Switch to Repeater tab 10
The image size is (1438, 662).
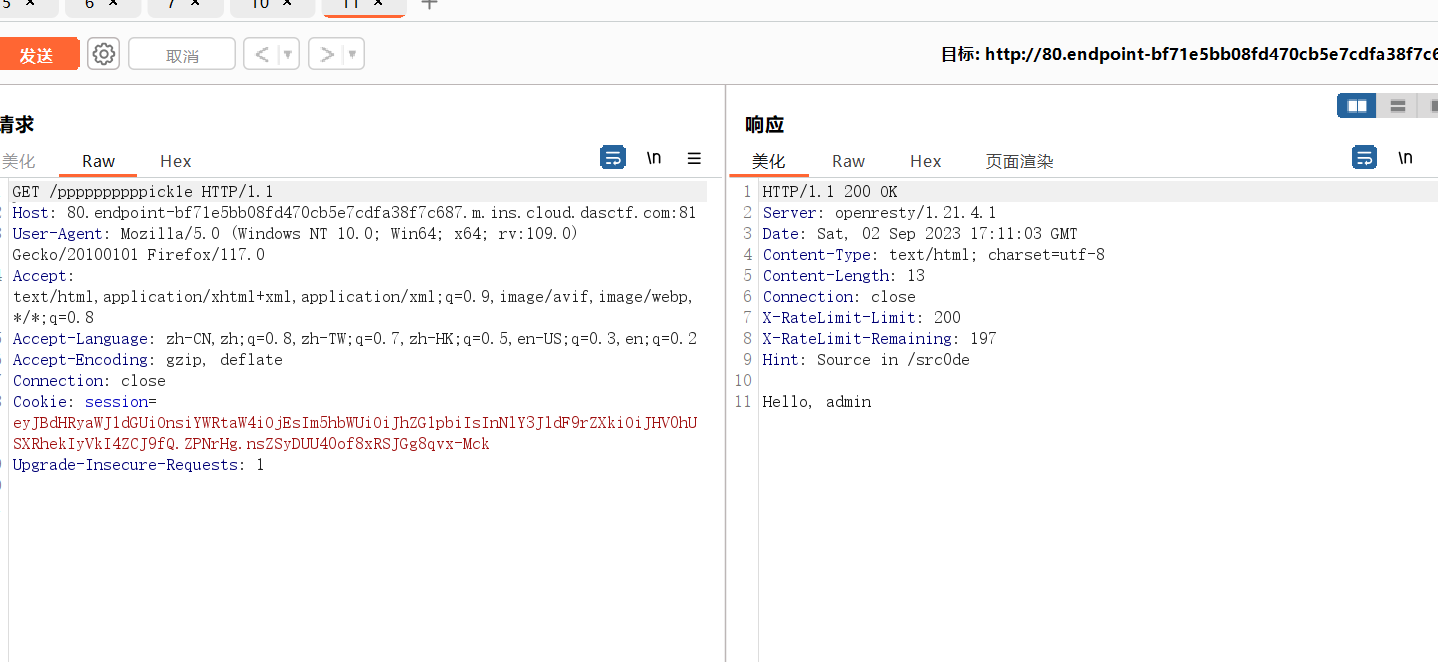pyautogui.click(x=259, y=4)
